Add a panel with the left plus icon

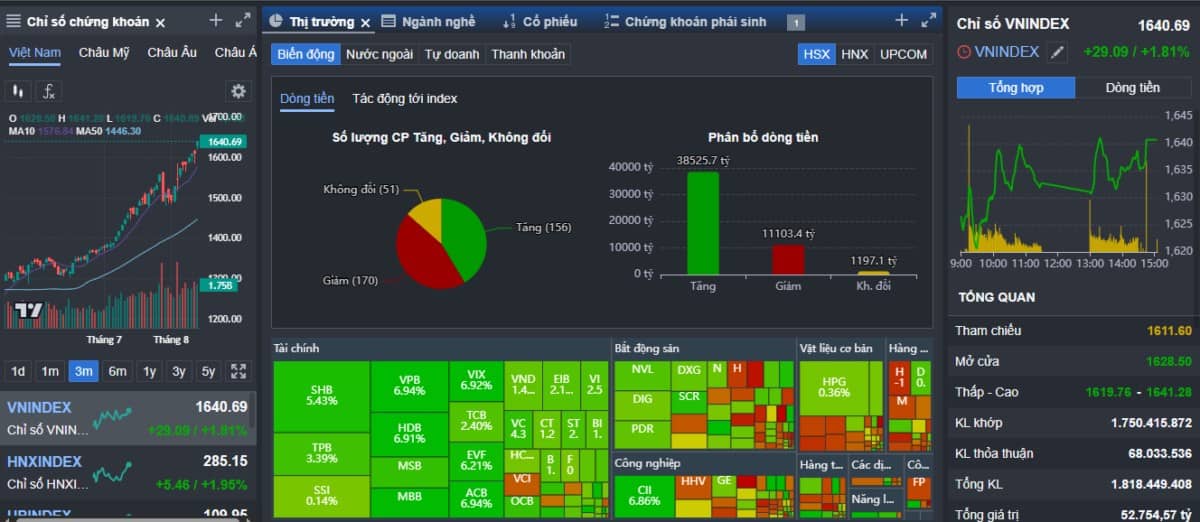tap(216, 20)
